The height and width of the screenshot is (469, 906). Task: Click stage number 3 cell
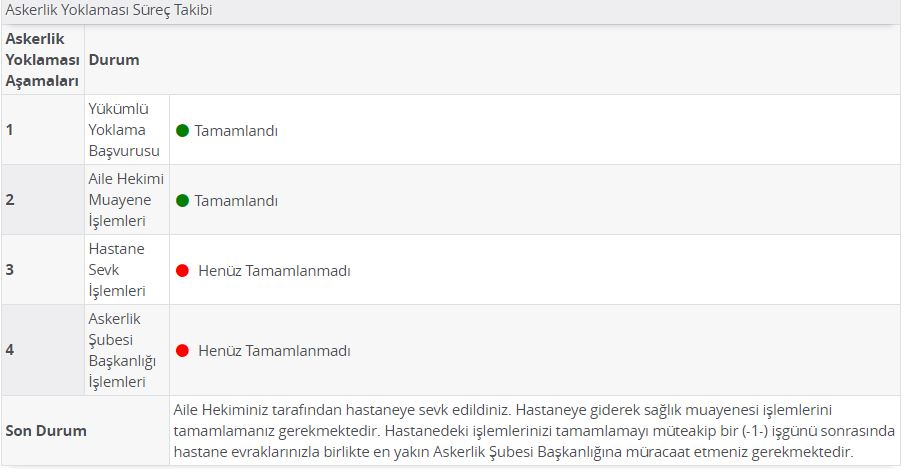[x=43, y=270]
